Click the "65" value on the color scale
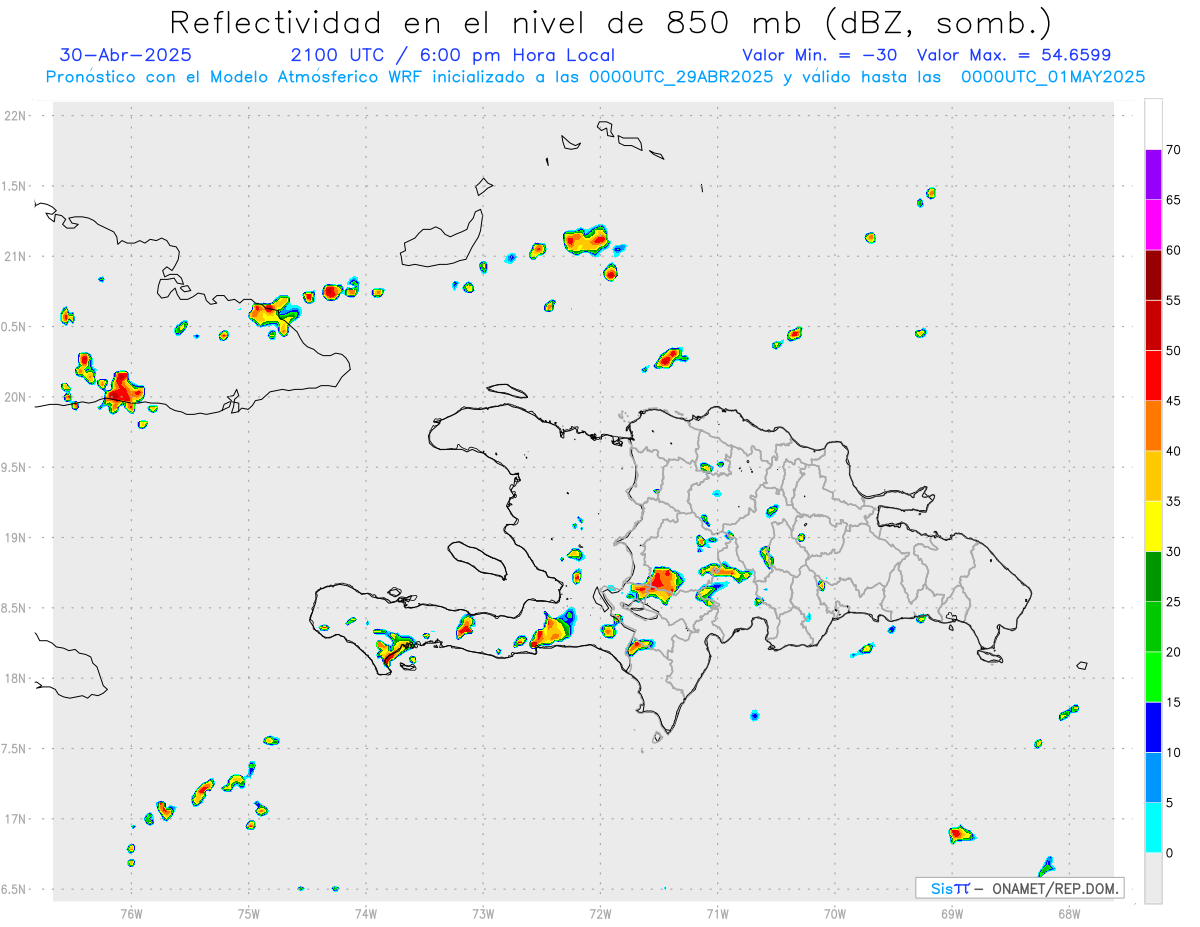 point(1174,200)
